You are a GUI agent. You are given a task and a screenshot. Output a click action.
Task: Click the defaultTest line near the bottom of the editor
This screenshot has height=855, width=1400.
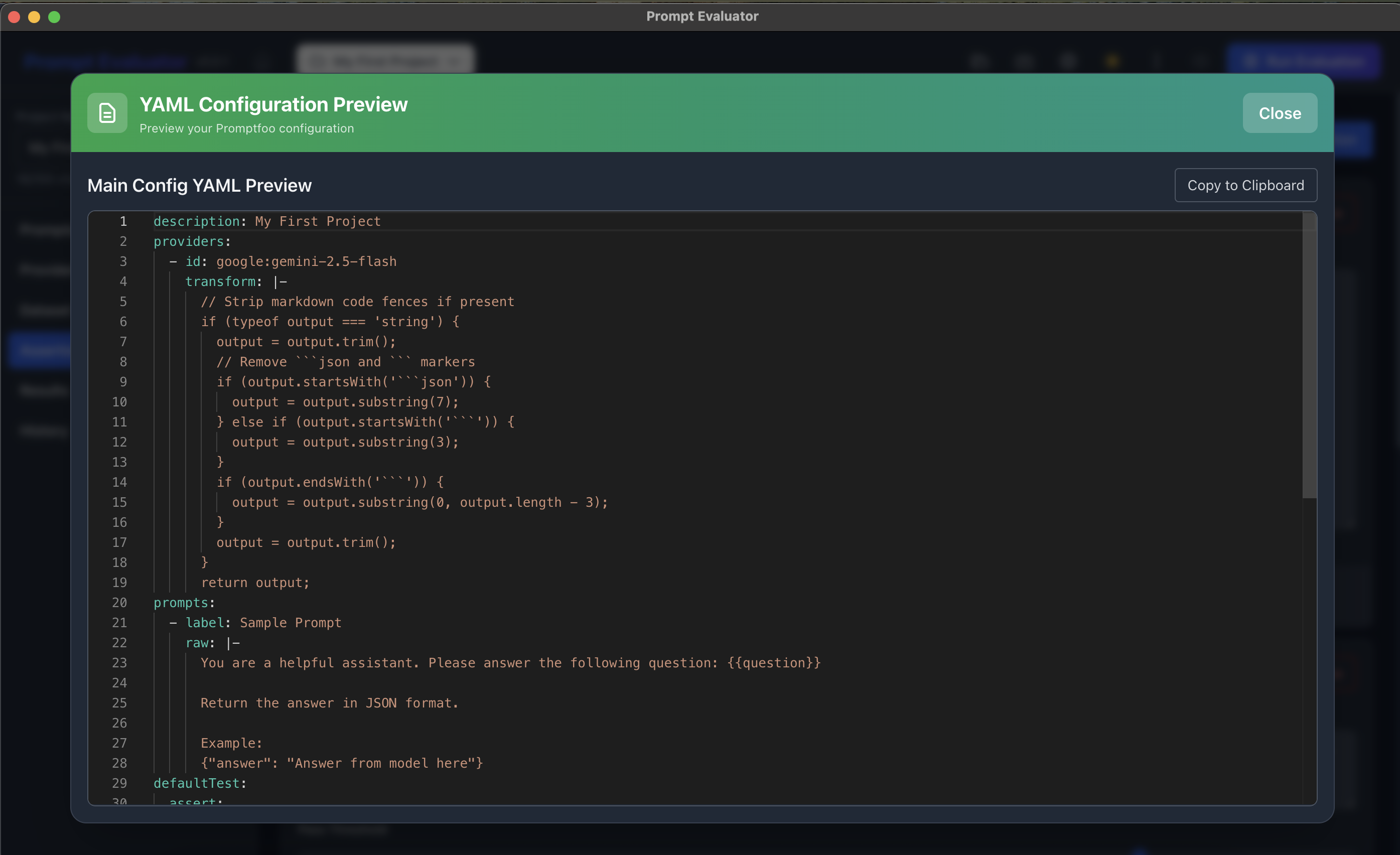200,783
